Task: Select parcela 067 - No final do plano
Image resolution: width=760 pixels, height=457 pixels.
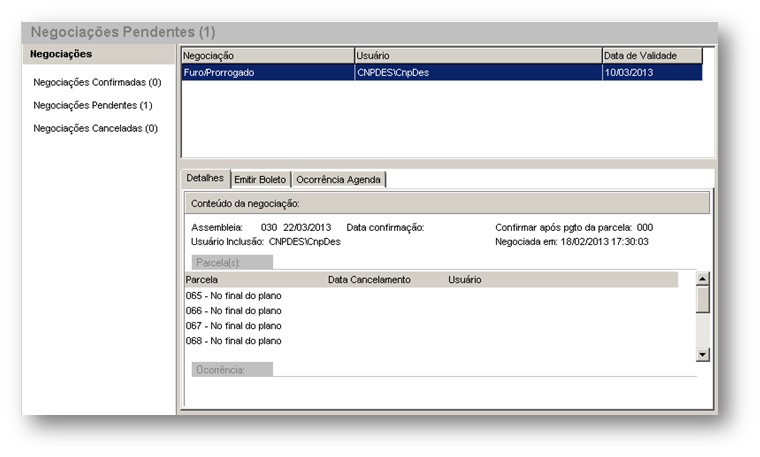Action: [x=233, y=326]
